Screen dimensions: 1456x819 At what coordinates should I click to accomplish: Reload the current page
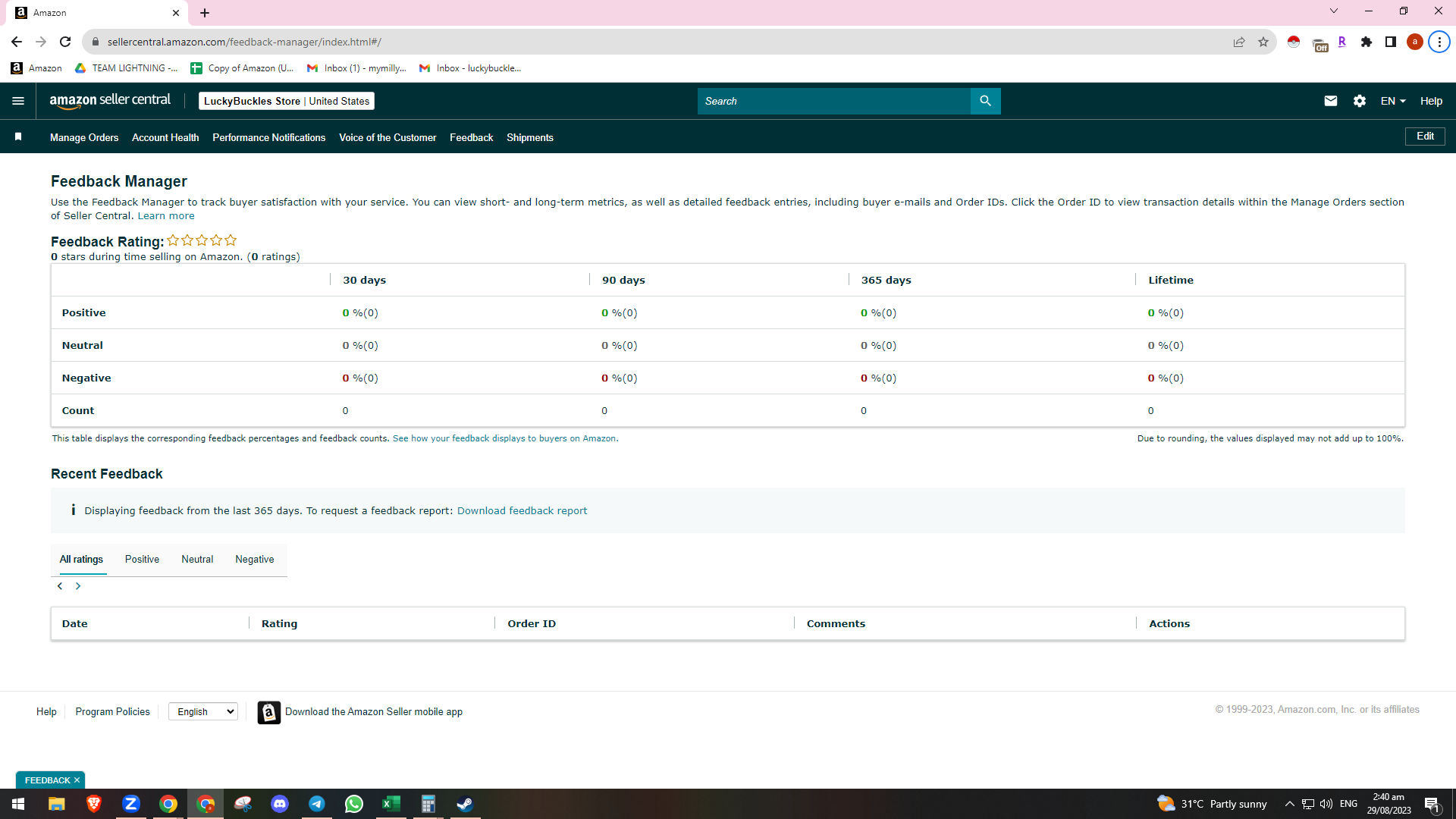pos(65,42)
